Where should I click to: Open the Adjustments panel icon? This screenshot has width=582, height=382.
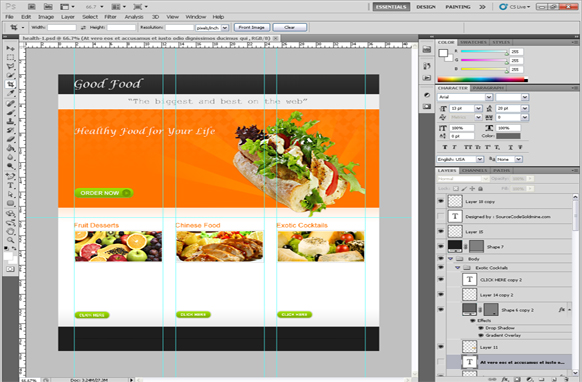click(x=427, y=95)
